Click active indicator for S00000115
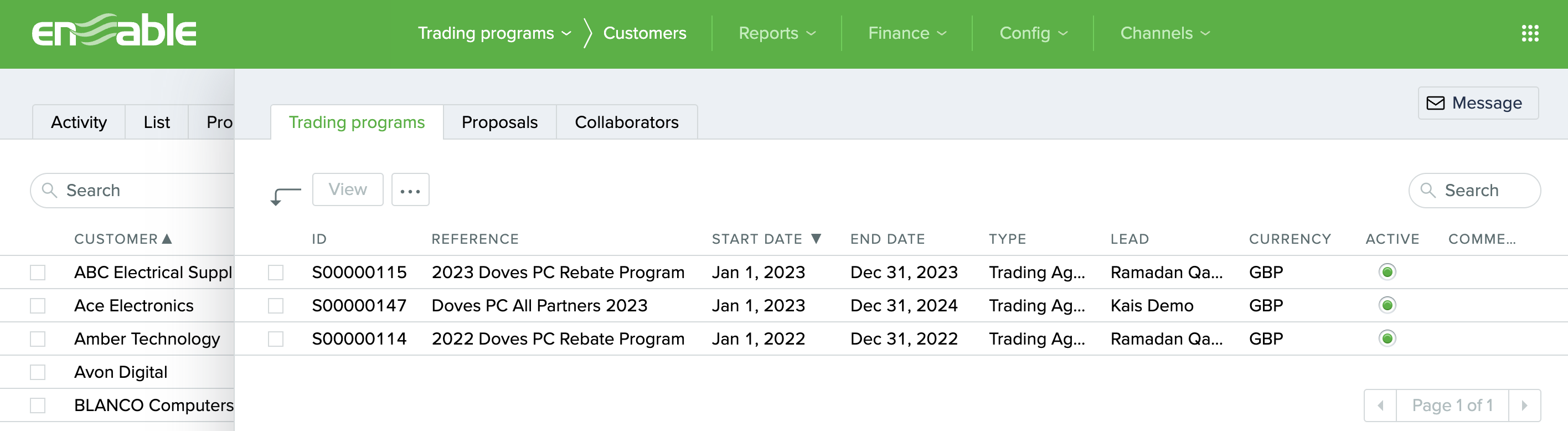The height and width of the screenshot is (431, 1568). [1386, 271]
